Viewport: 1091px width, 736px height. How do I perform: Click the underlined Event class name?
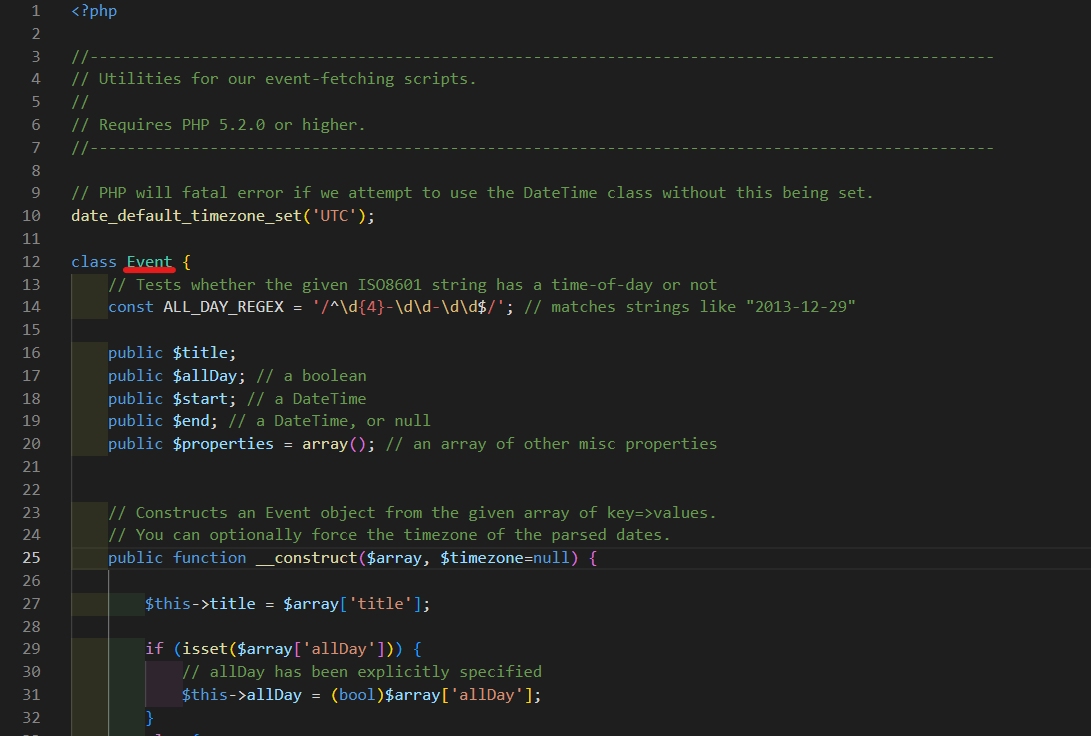(149, 261)
